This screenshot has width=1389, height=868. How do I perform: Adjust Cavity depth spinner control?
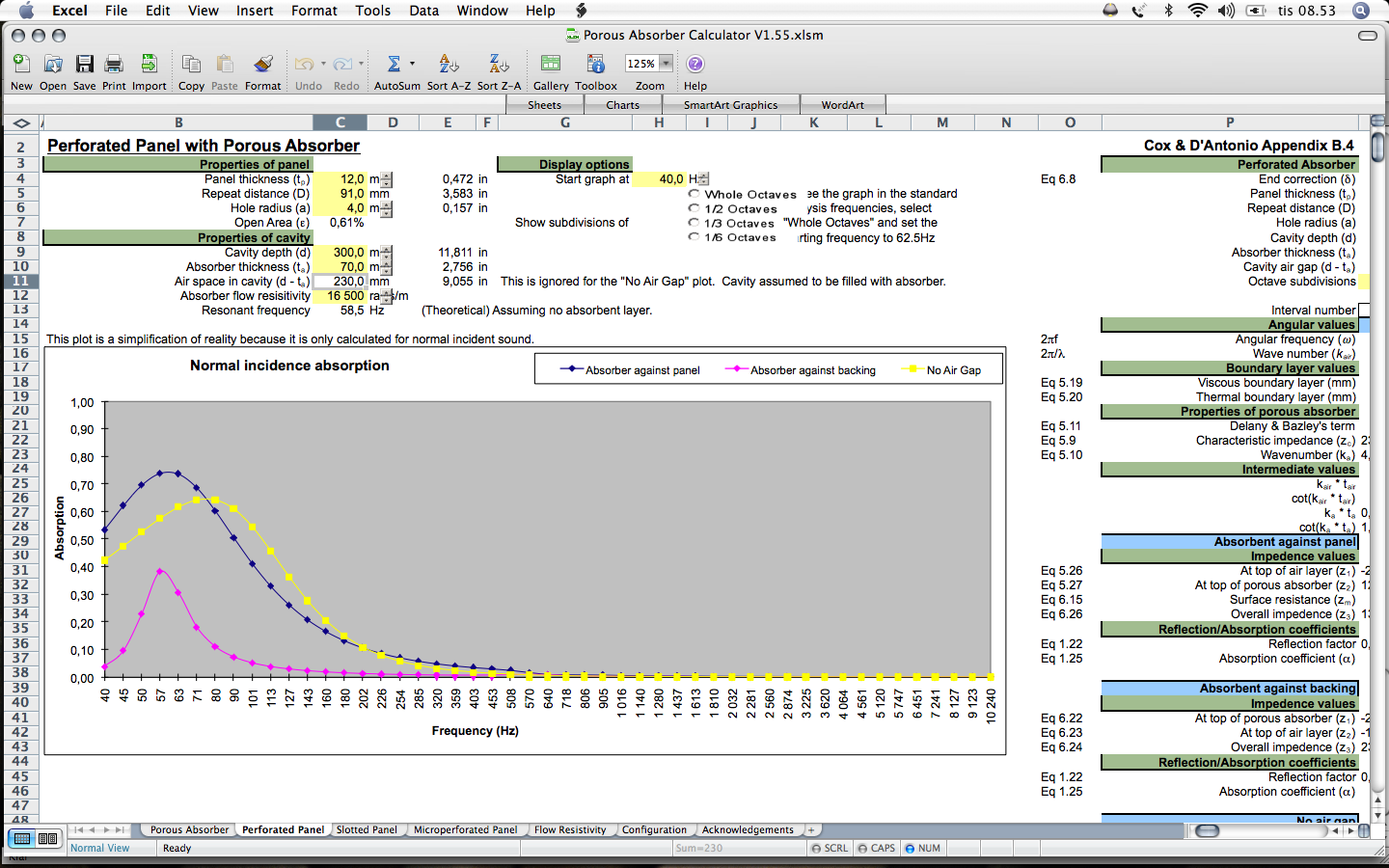(386, 253)
